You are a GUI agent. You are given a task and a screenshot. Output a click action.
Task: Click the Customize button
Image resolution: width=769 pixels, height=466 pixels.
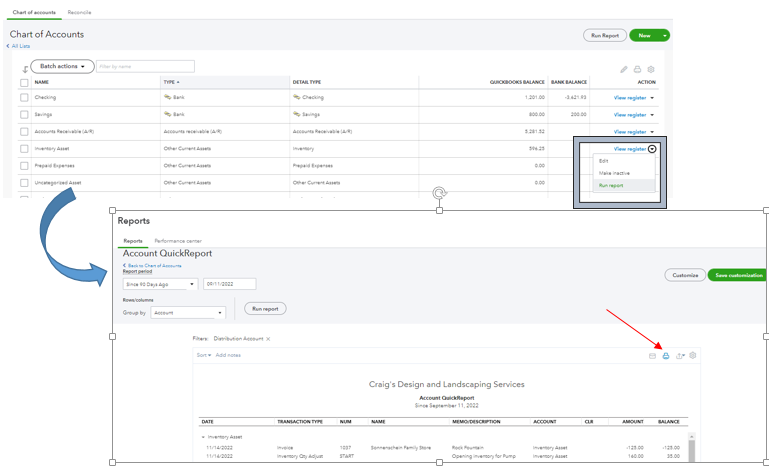[685, 275]
